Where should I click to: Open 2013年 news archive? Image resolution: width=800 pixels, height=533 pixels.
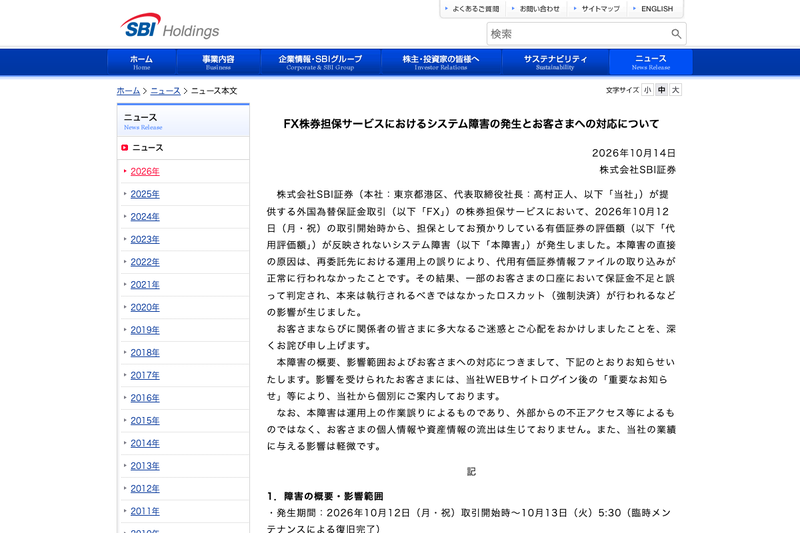145,466
